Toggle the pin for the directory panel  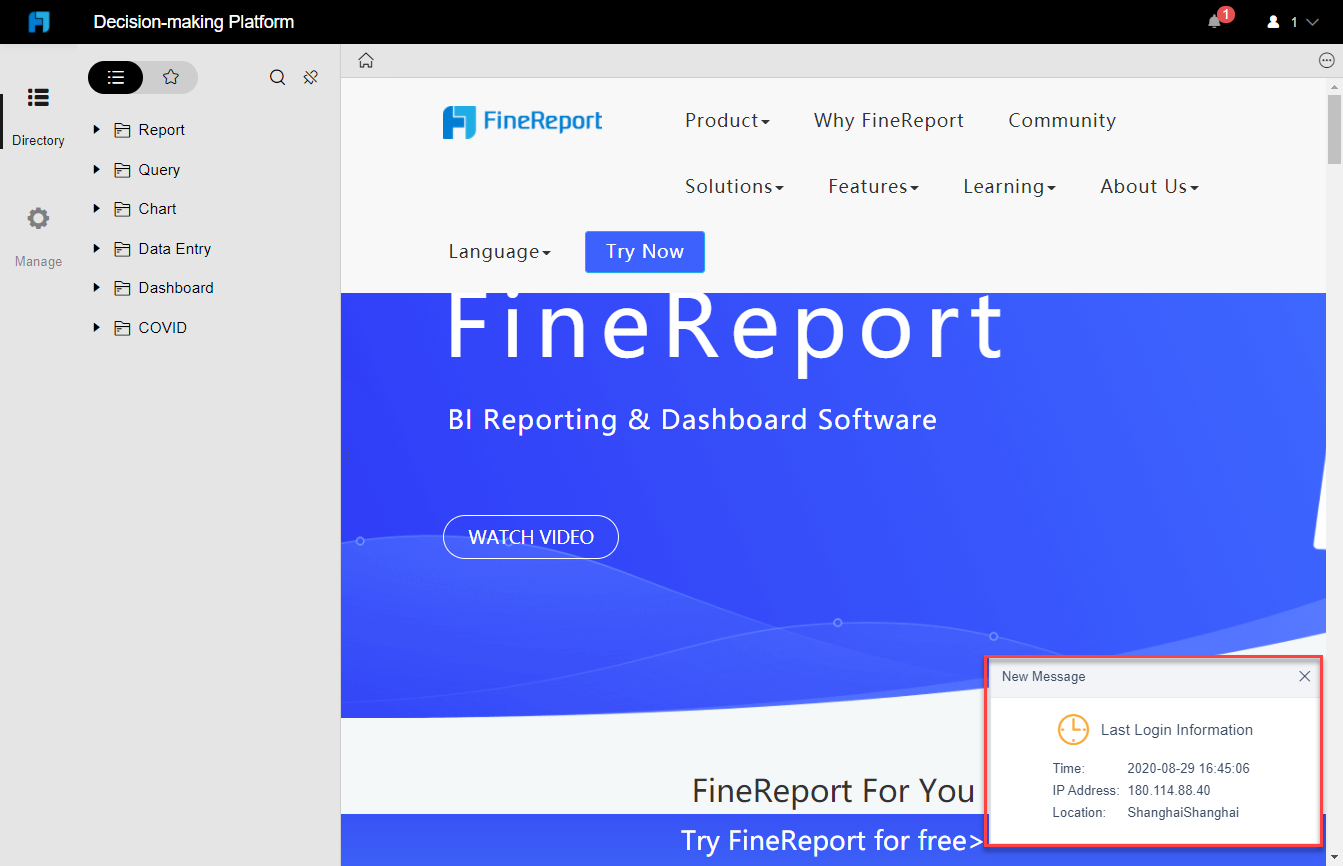310,76
